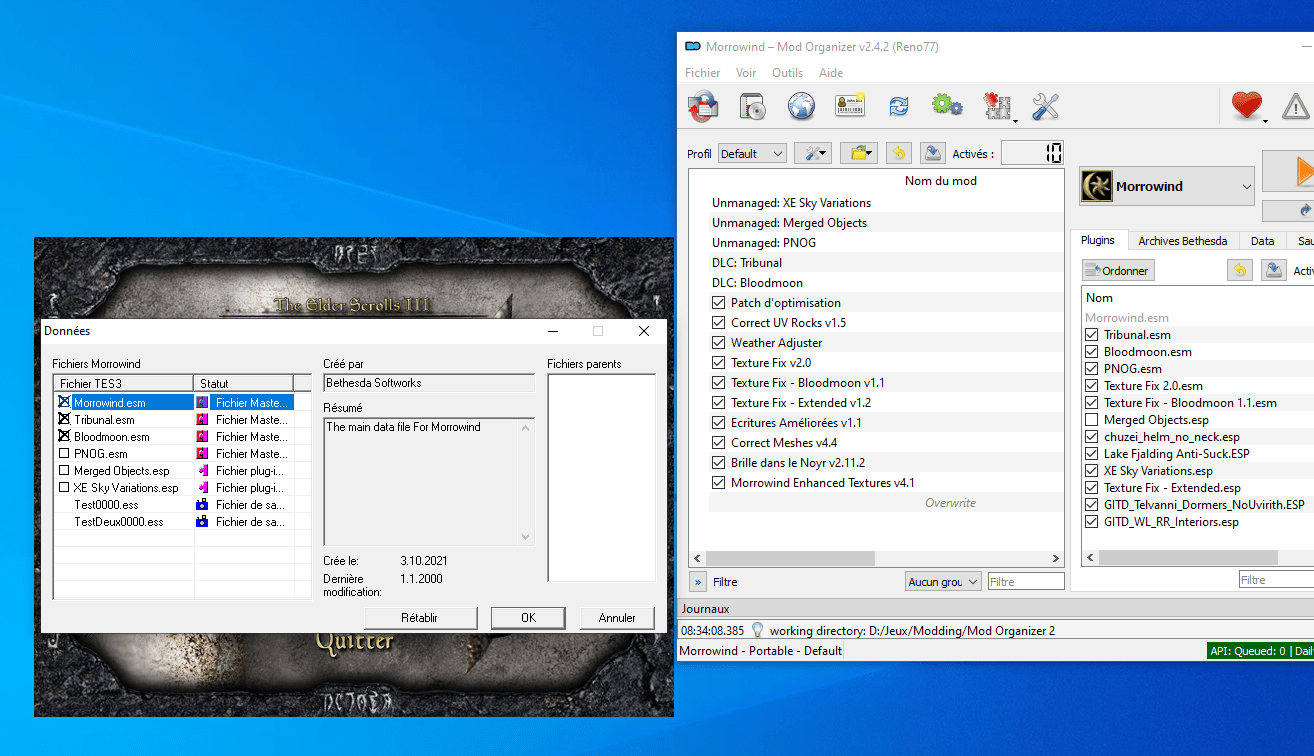Open settings with the wrench and screwdriver icon
Viewport: 1314px width, 756px height.
pos(1045,105)
